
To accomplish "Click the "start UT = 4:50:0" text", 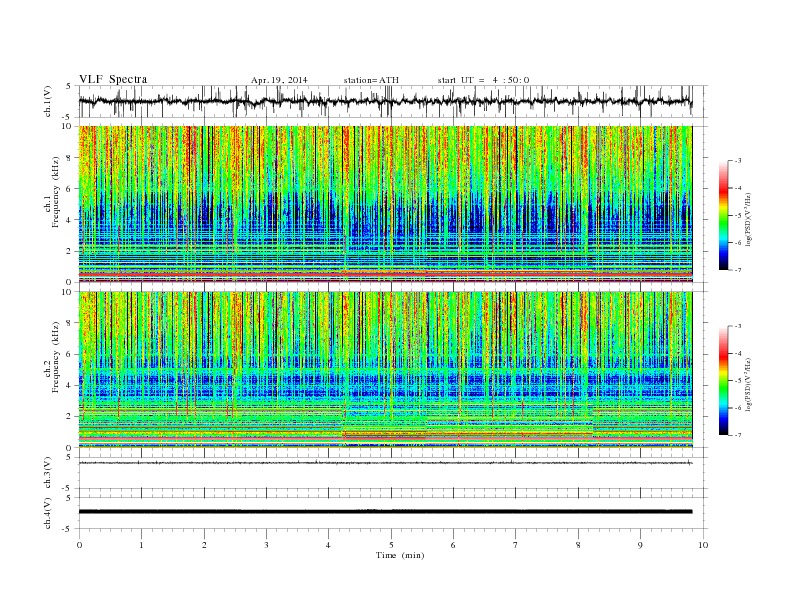I will pos(483,80).
